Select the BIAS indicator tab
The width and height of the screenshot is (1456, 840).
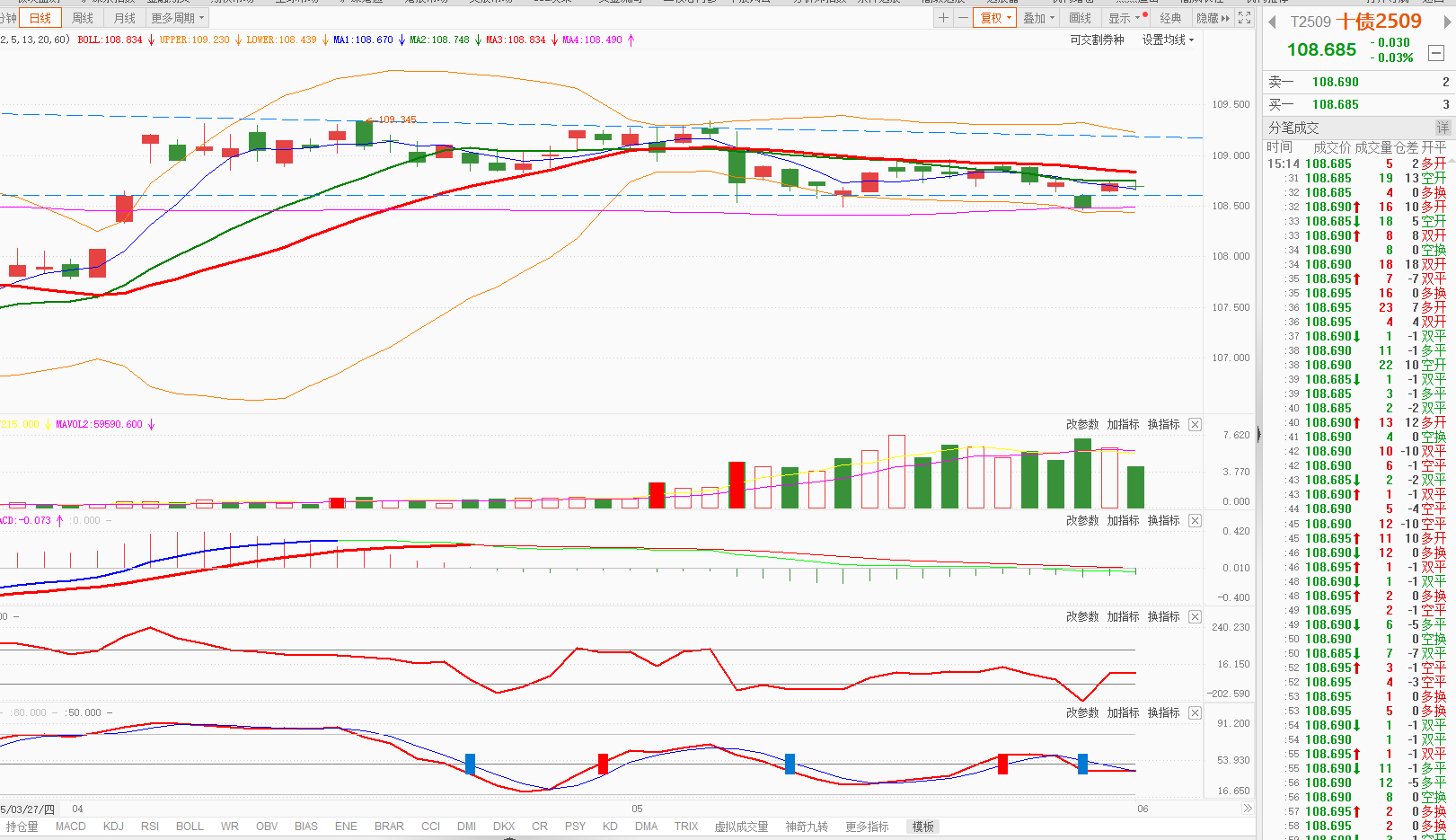tap(306, 827)
